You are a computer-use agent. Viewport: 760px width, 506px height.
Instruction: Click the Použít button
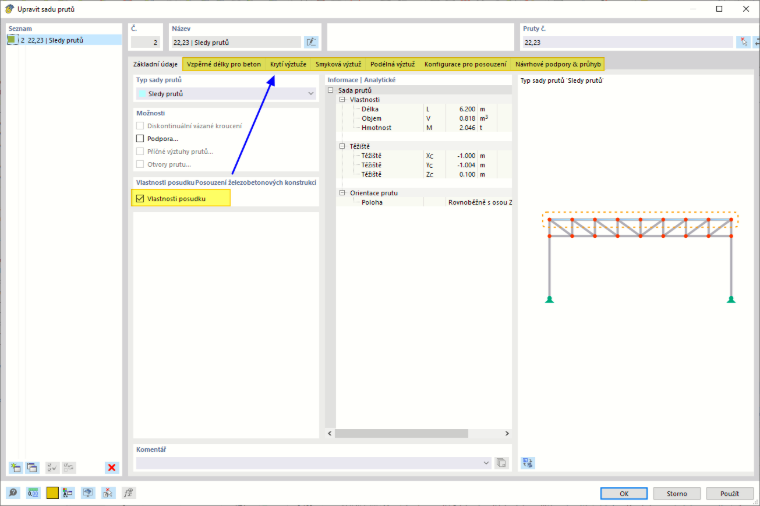coord(729,493)
